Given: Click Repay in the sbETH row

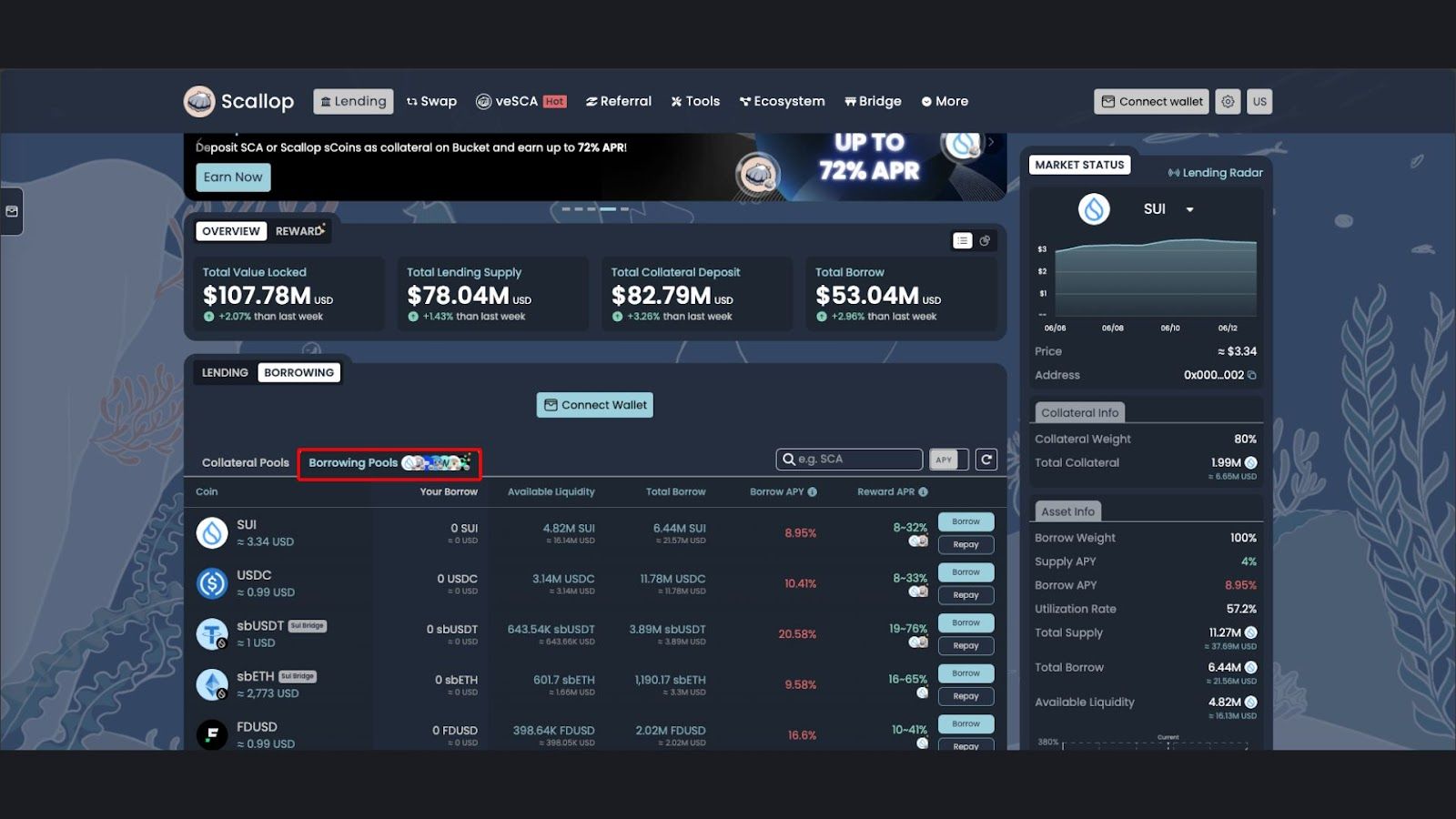Looking at the screenshot, I should [966, 696].
